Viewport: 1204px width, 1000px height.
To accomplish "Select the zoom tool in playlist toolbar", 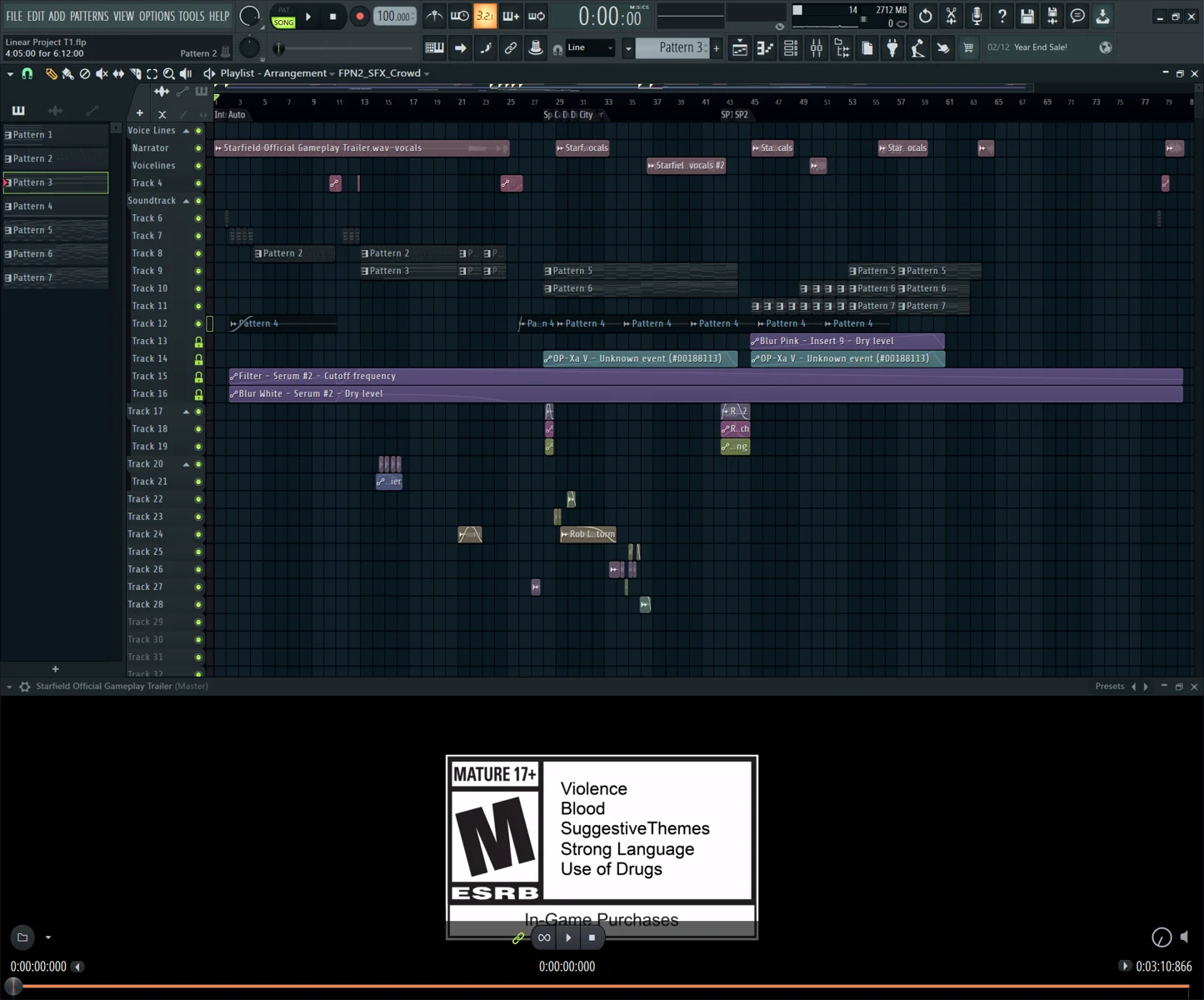I will click(x=169, y=73).
